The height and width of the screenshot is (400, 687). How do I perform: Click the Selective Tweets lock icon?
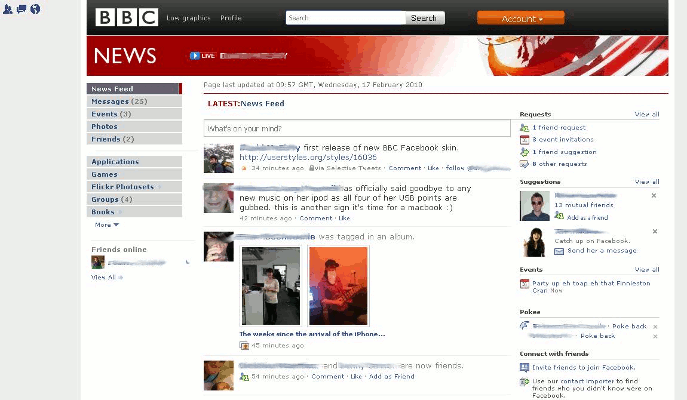point(312,168)
